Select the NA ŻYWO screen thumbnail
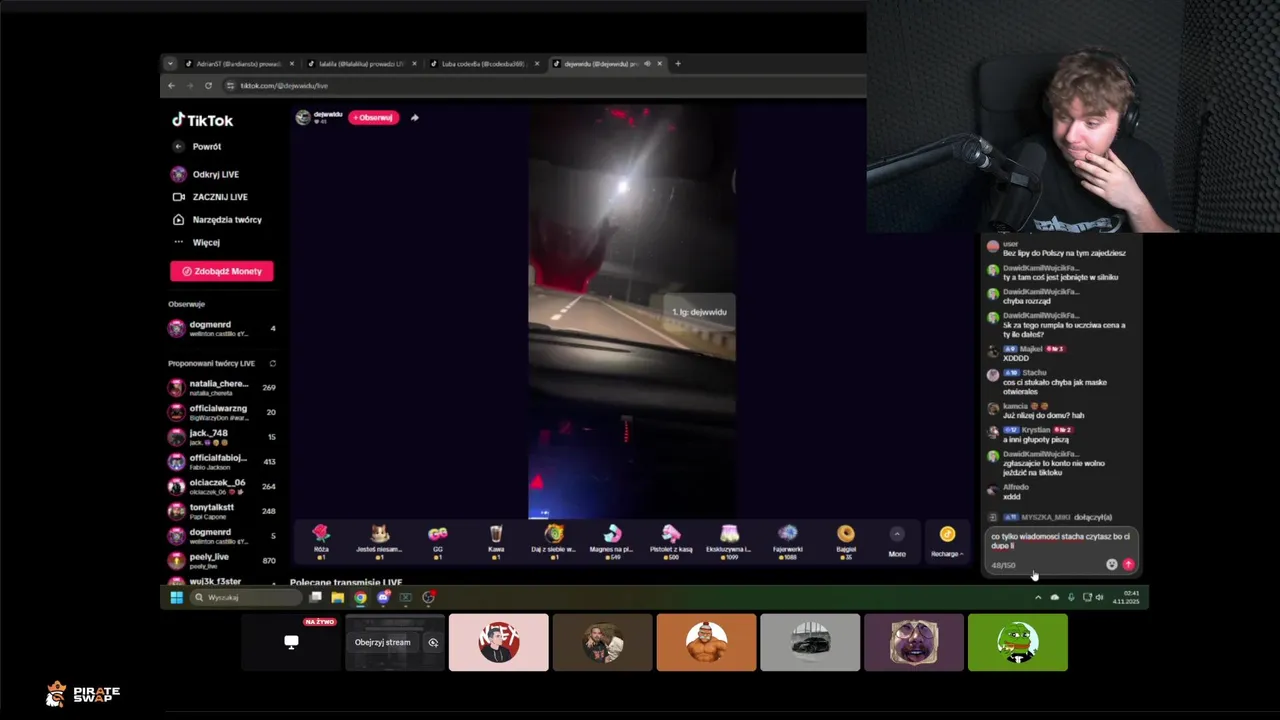Image resolution: width=1280 pixels, height=720 pixels. (x=291, y=642)
